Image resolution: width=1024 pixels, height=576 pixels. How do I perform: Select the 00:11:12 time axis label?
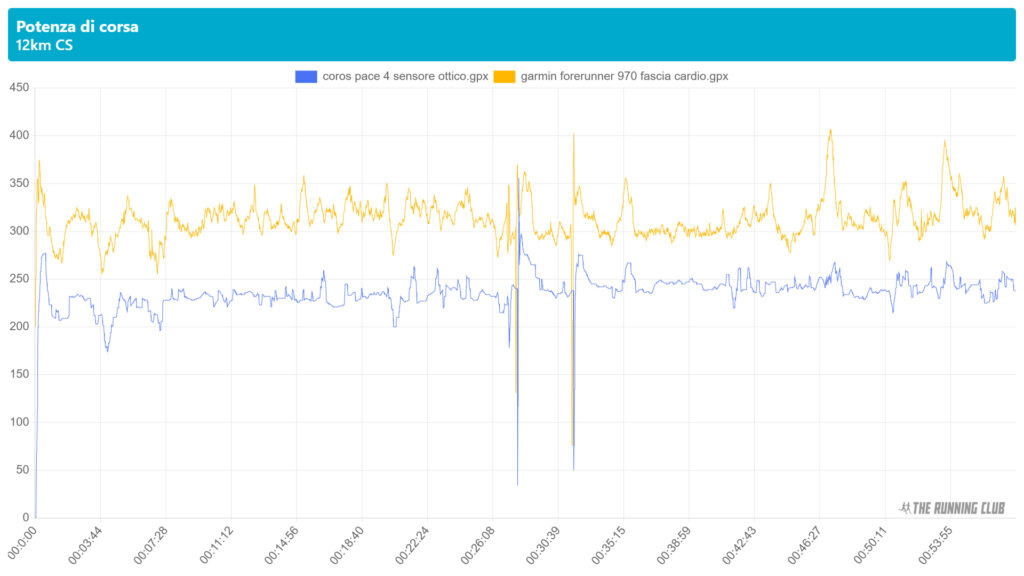[x=217, y=545]
